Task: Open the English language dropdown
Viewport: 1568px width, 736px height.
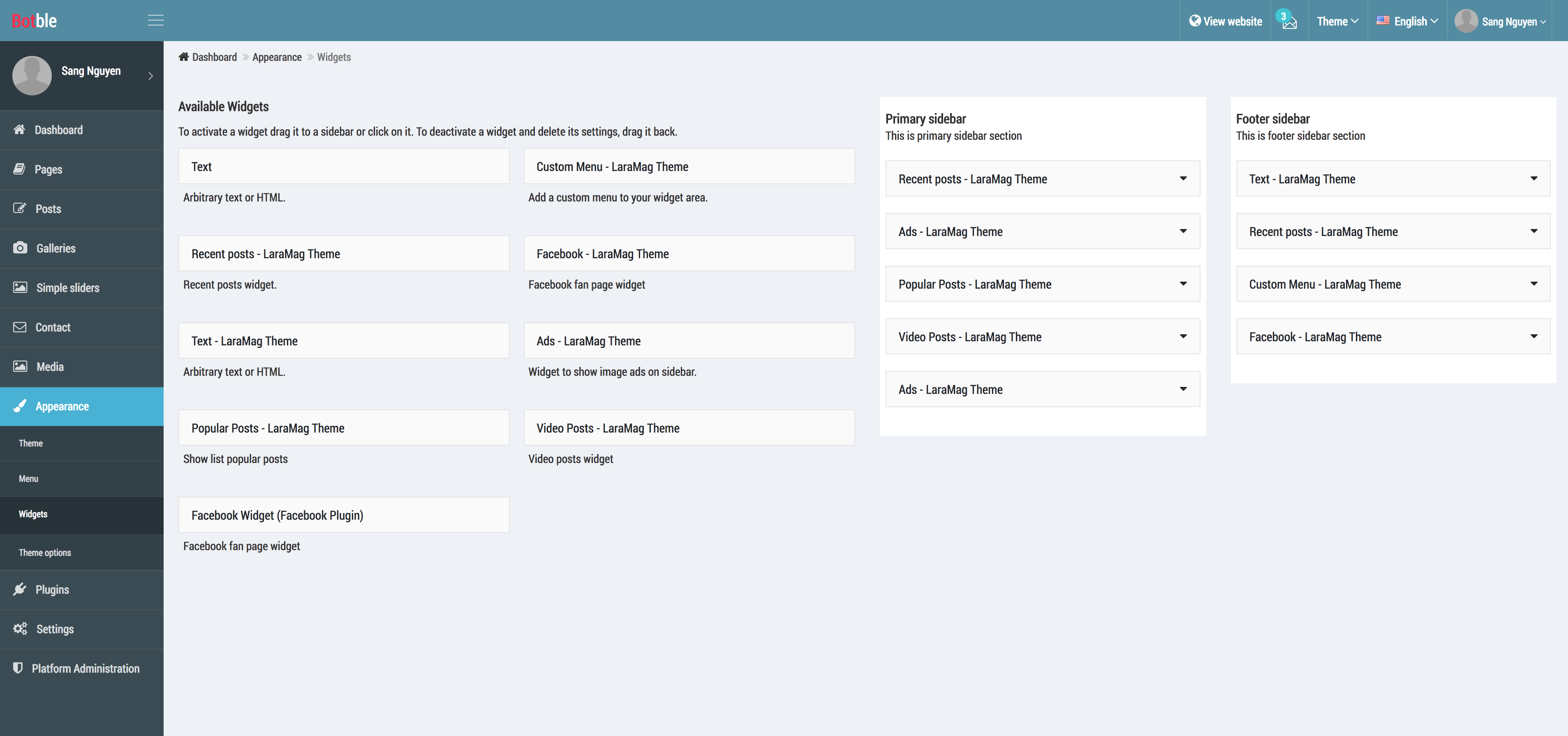Action: pyautogui.click(x=1407, y=21)
